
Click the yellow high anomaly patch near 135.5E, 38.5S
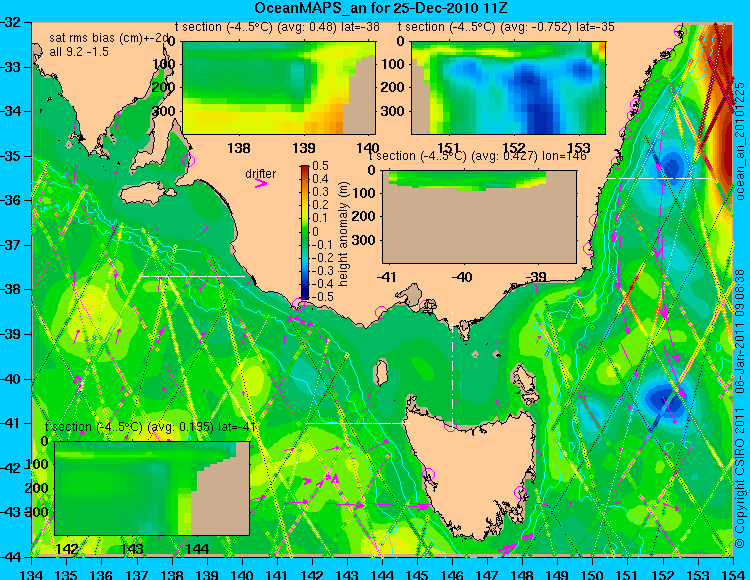click(x=92, y=313)
